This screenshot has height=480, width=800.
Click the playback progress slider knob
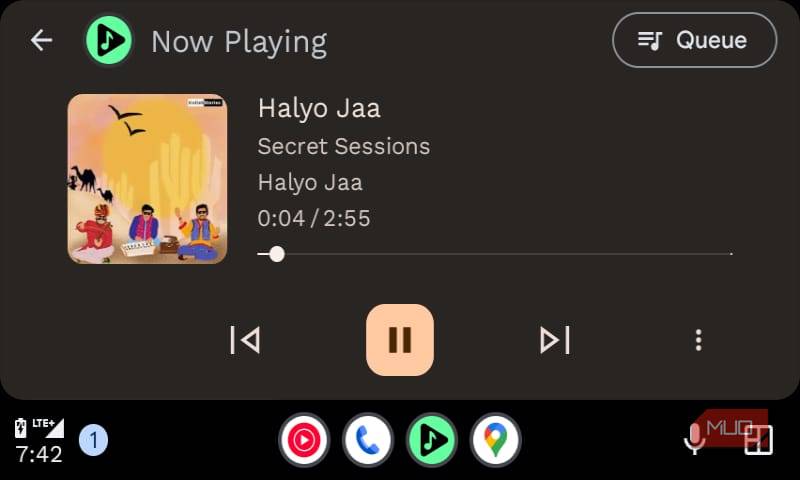tap(277, 254)
